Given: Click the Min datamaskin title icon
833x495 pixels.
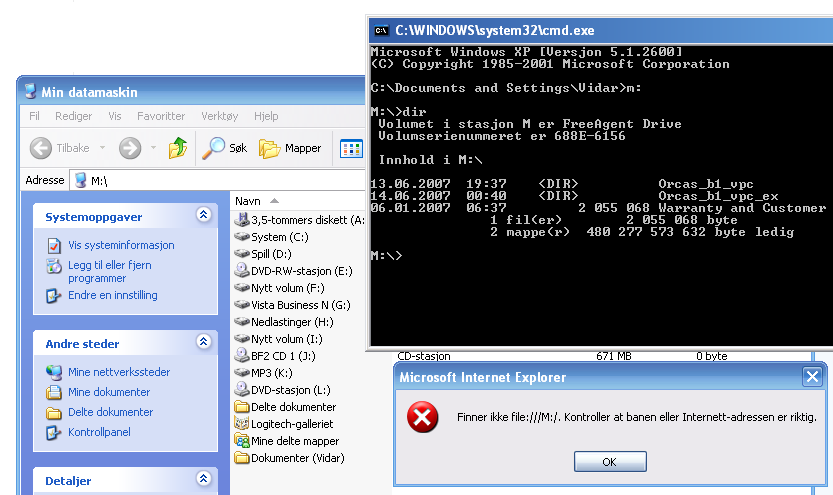Looking at the screenshot, I should (30, 91).
